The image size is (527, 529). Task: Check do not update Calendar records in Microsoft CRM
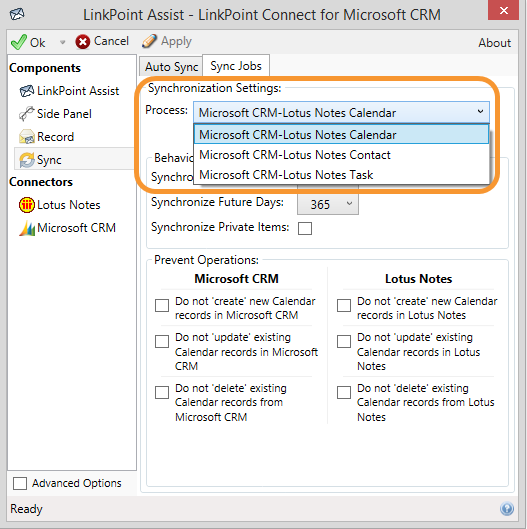162,341
